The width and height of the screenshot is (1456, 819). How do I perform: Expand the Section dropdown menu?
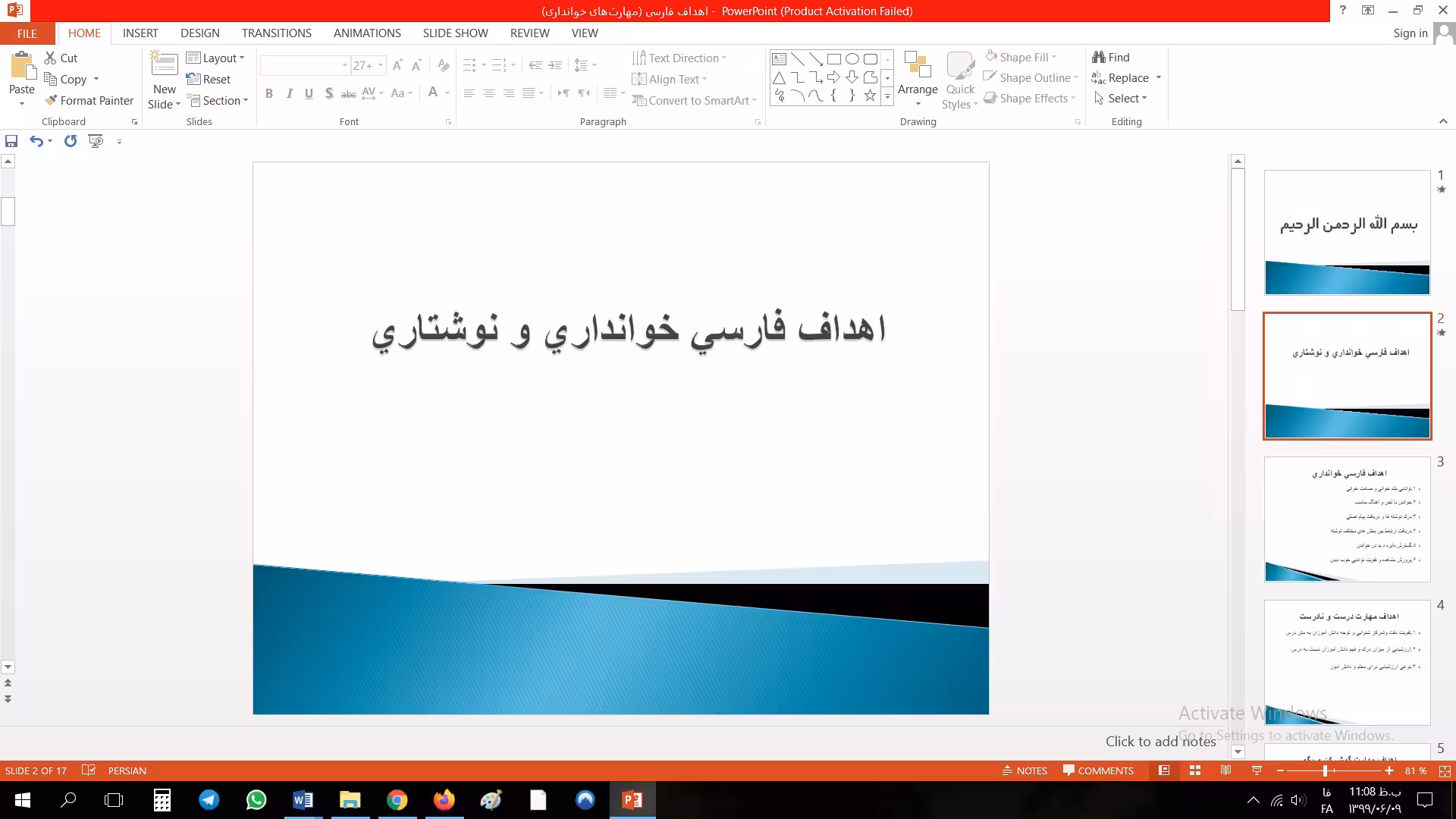(x=218, y=100)
